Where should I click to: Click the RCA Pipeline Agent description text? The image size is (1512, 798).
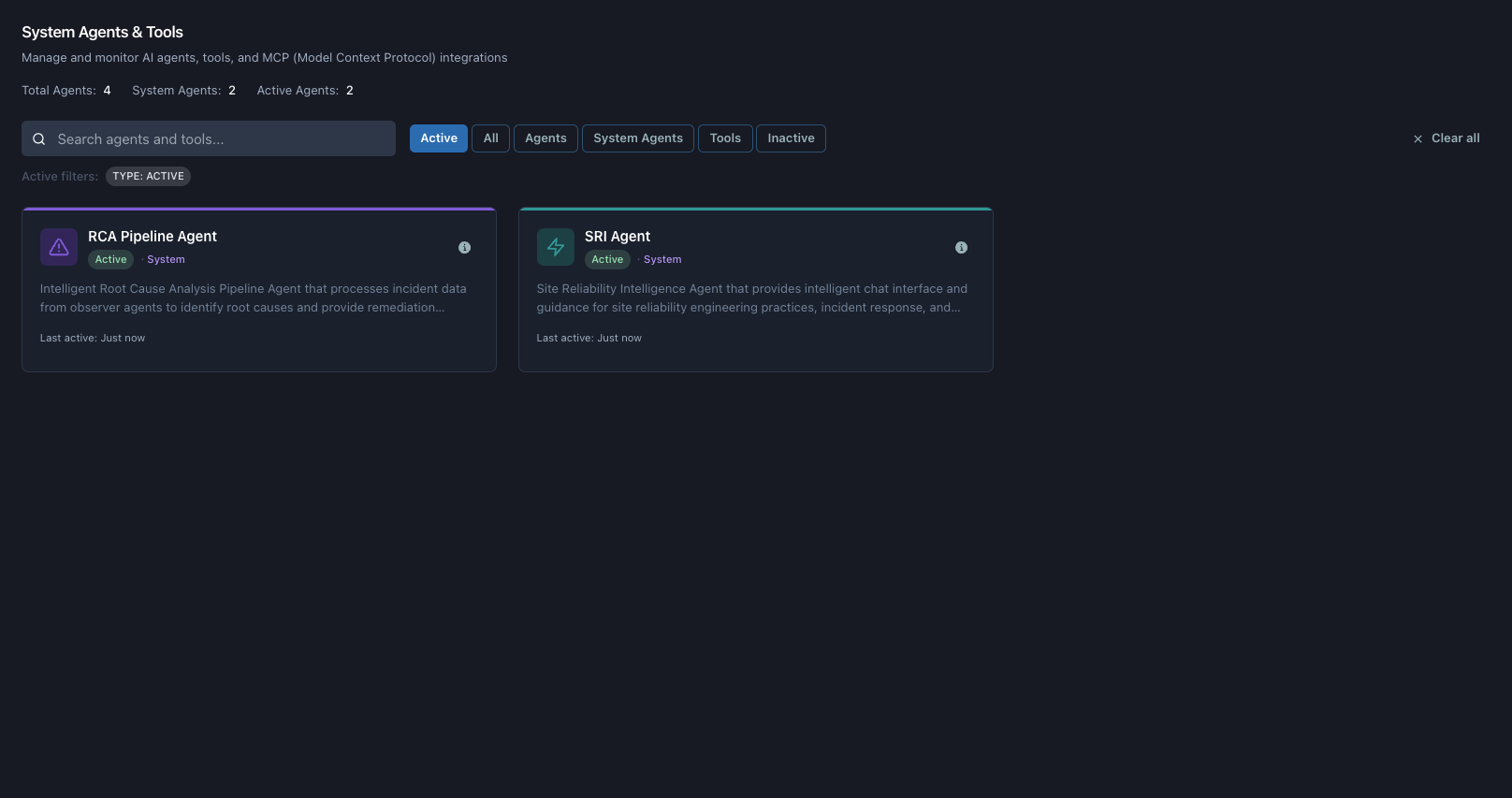point(254,298)
